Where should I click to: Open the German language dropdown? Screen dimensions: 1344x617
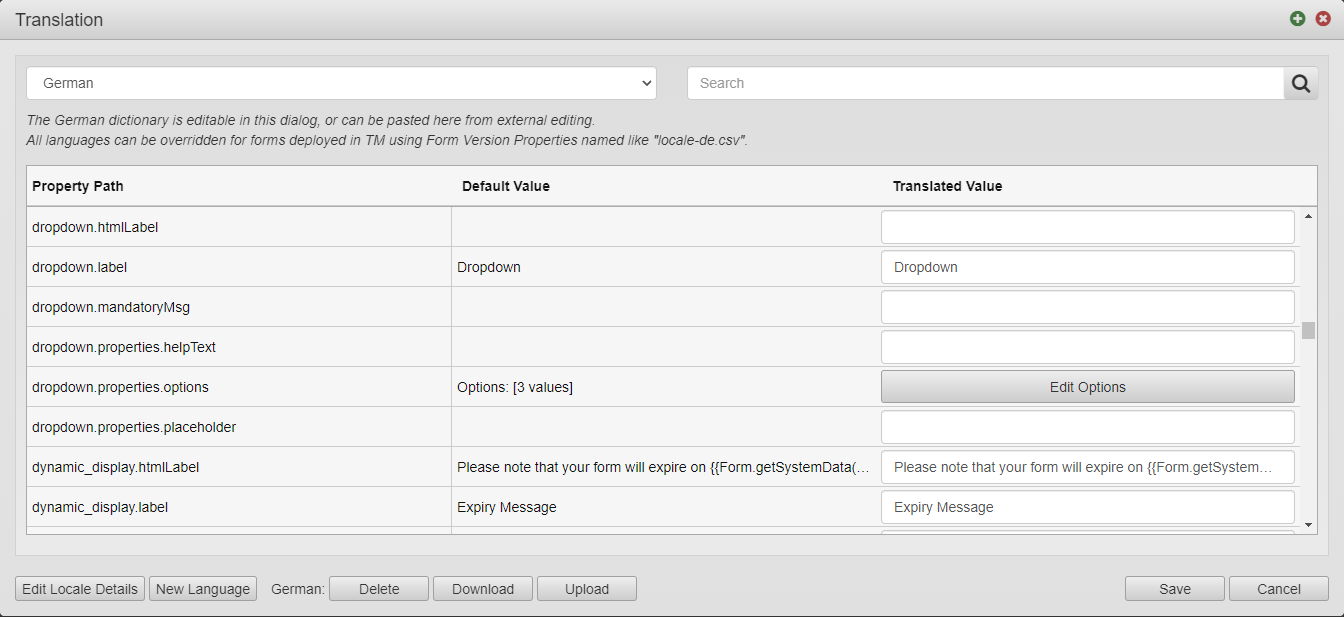342,84
